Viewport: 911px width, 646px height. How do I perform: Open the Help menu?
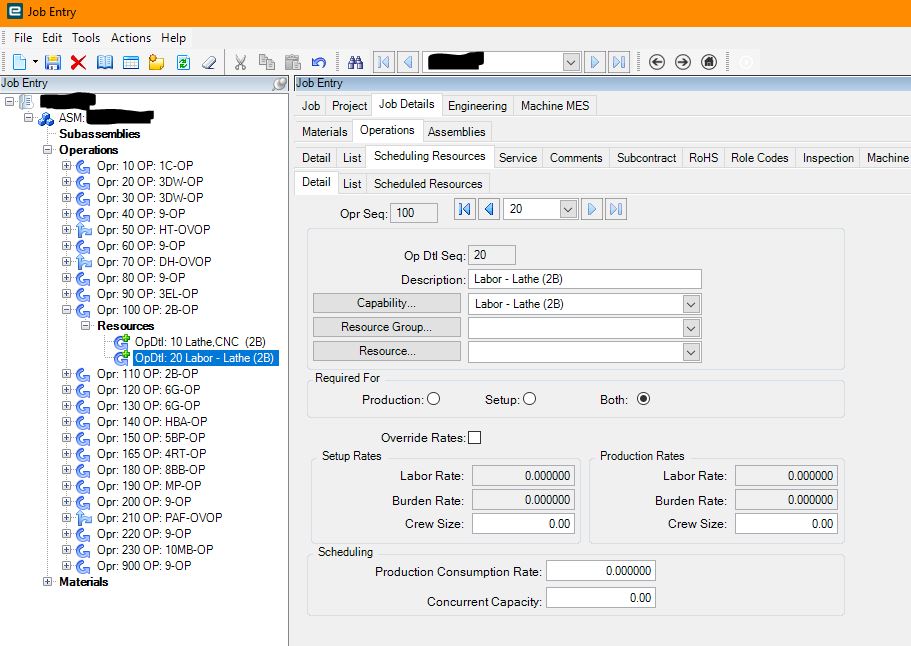point(173,38)
